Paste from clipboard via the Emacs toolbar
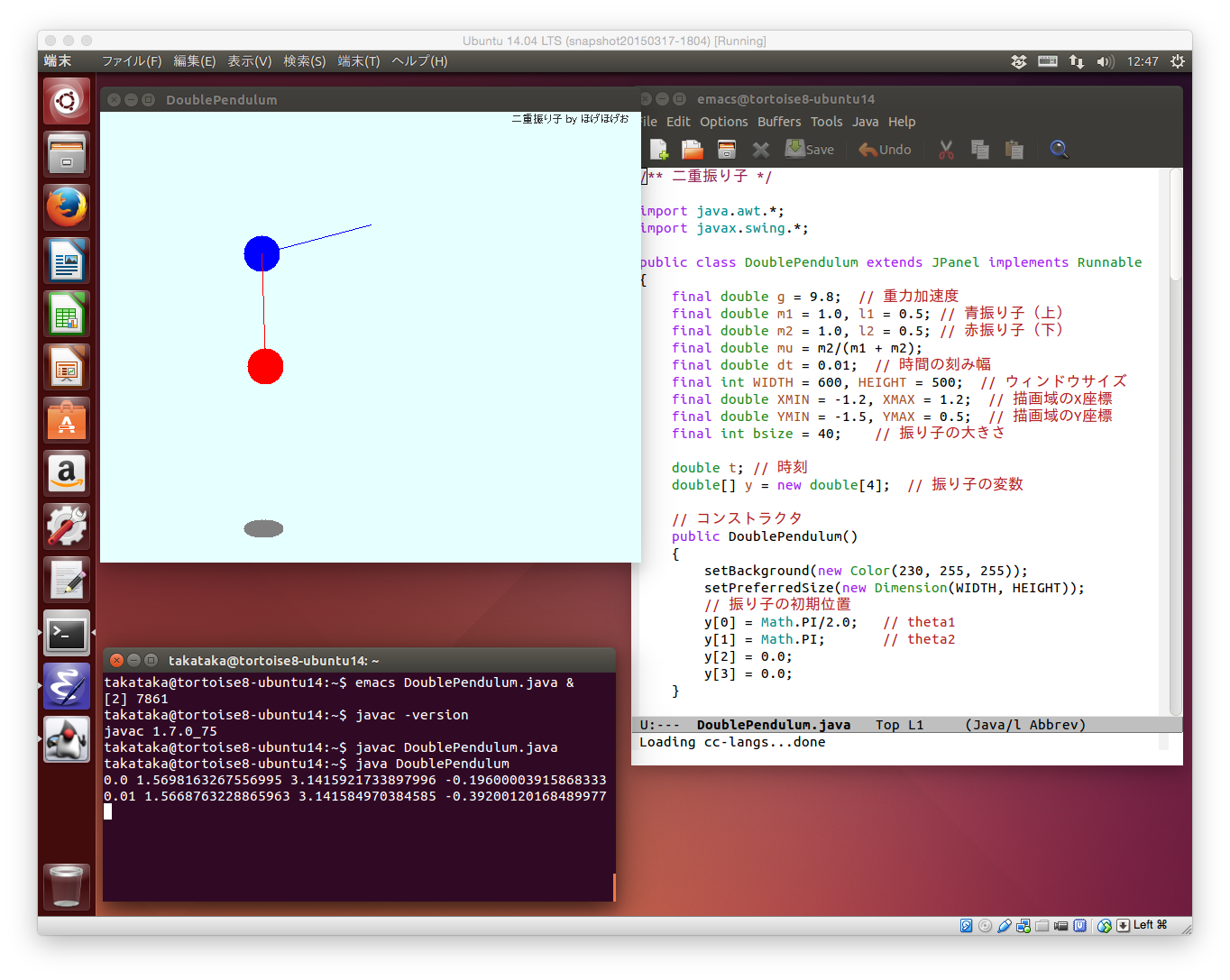1230x980 pixels. click(1014, 149)
